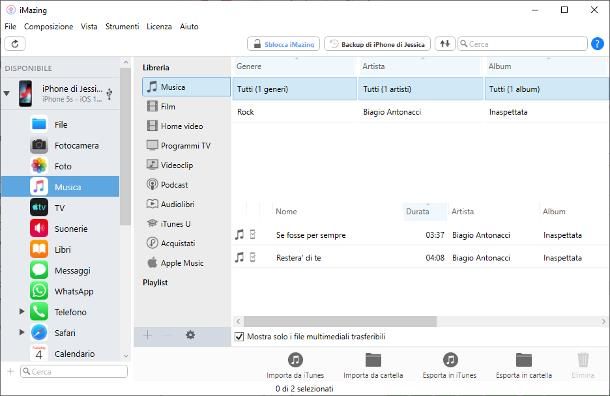
Task: Select the song Restera' di te
Action: click(x=420, y=258)
